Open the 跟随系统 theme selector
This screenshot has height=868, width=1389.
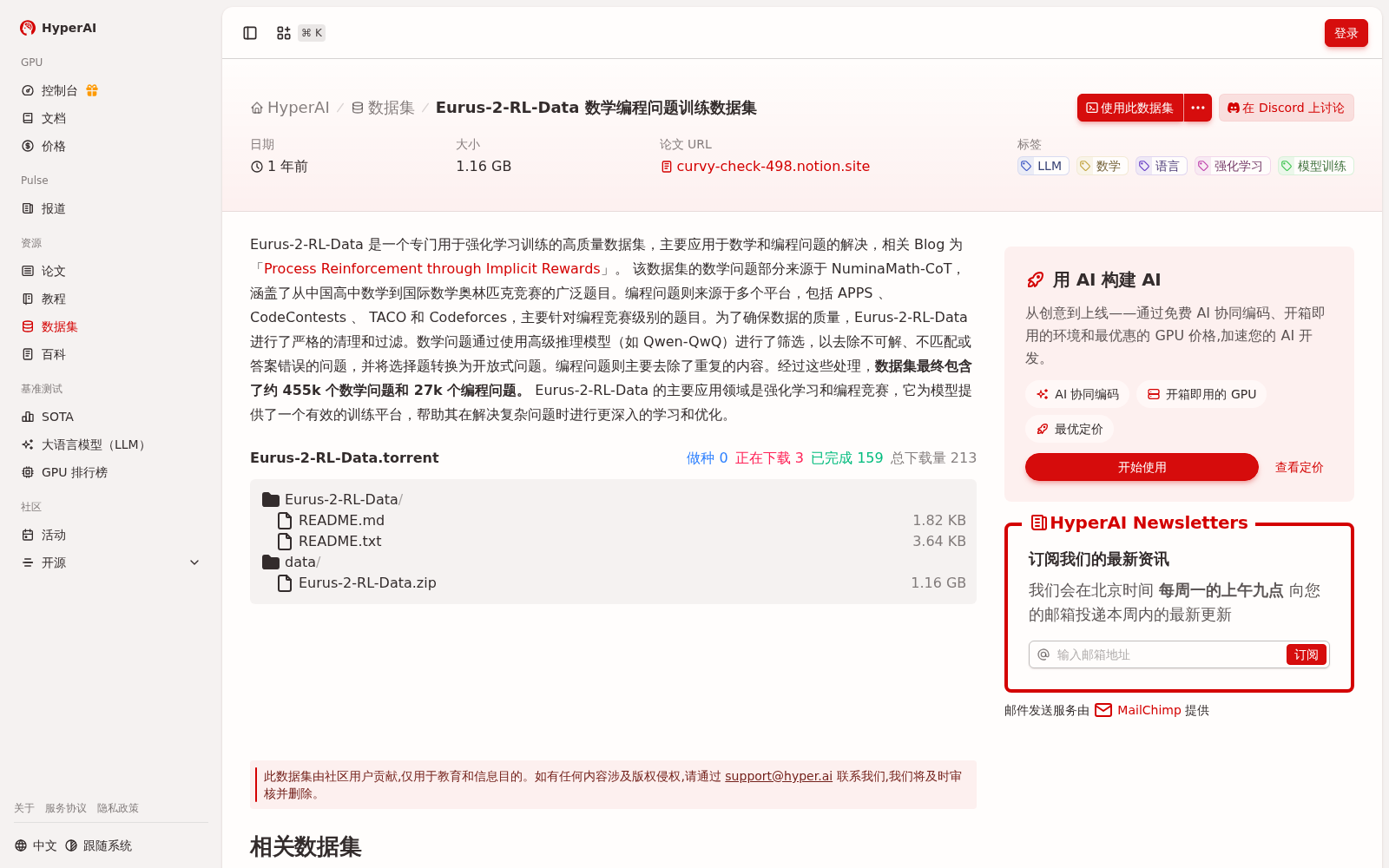(x=98, y=845)
